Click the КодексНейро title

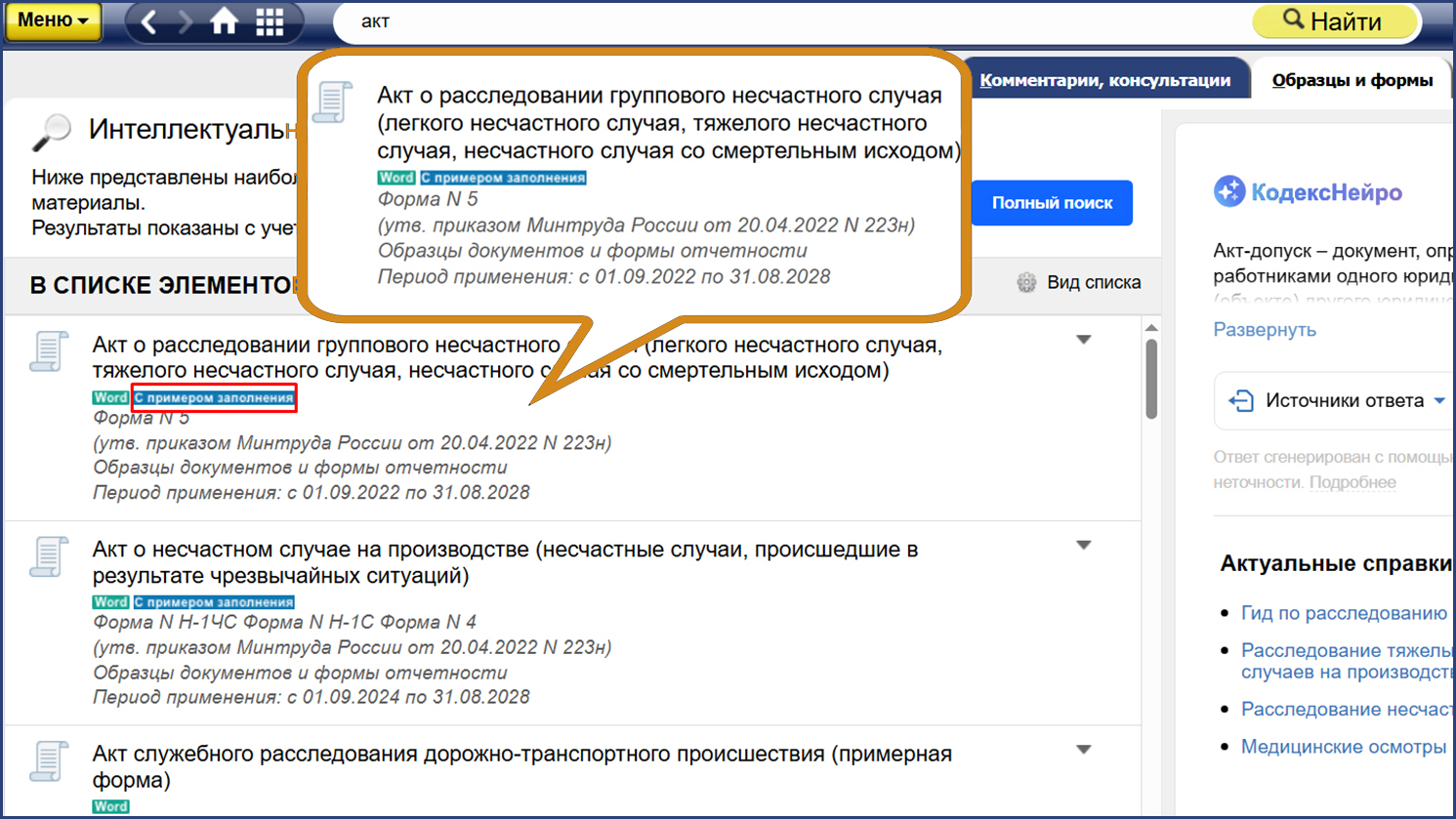click(1326, 192)
